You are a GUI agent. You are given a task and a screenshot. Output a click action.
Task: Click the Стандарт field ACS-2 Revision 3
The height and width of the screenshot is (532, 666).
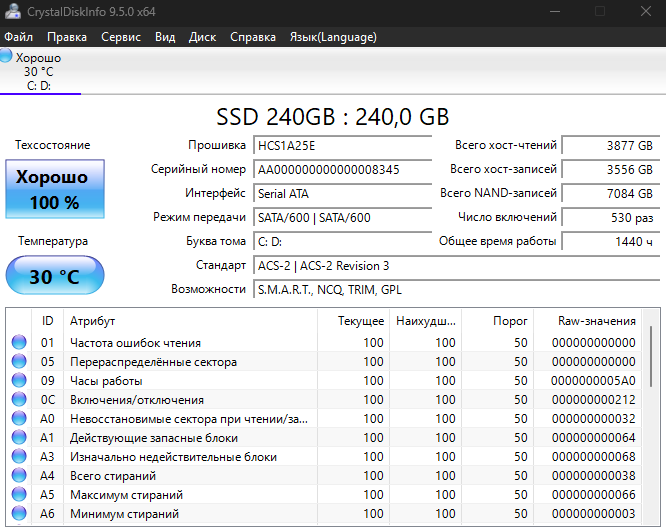click(x=456, y=265)
